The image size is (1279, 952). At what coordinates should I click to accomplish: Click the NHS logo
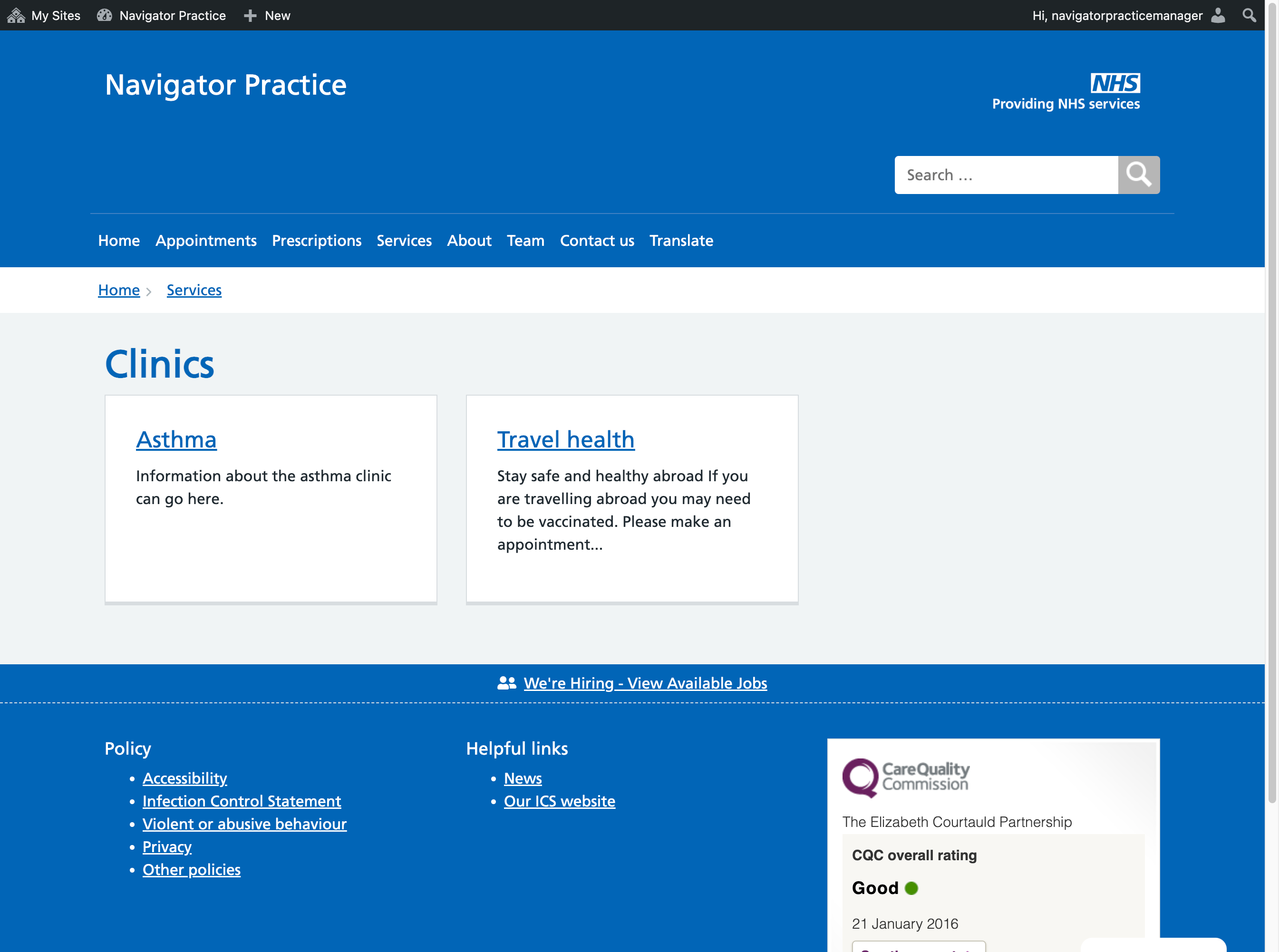[1115, 83]
